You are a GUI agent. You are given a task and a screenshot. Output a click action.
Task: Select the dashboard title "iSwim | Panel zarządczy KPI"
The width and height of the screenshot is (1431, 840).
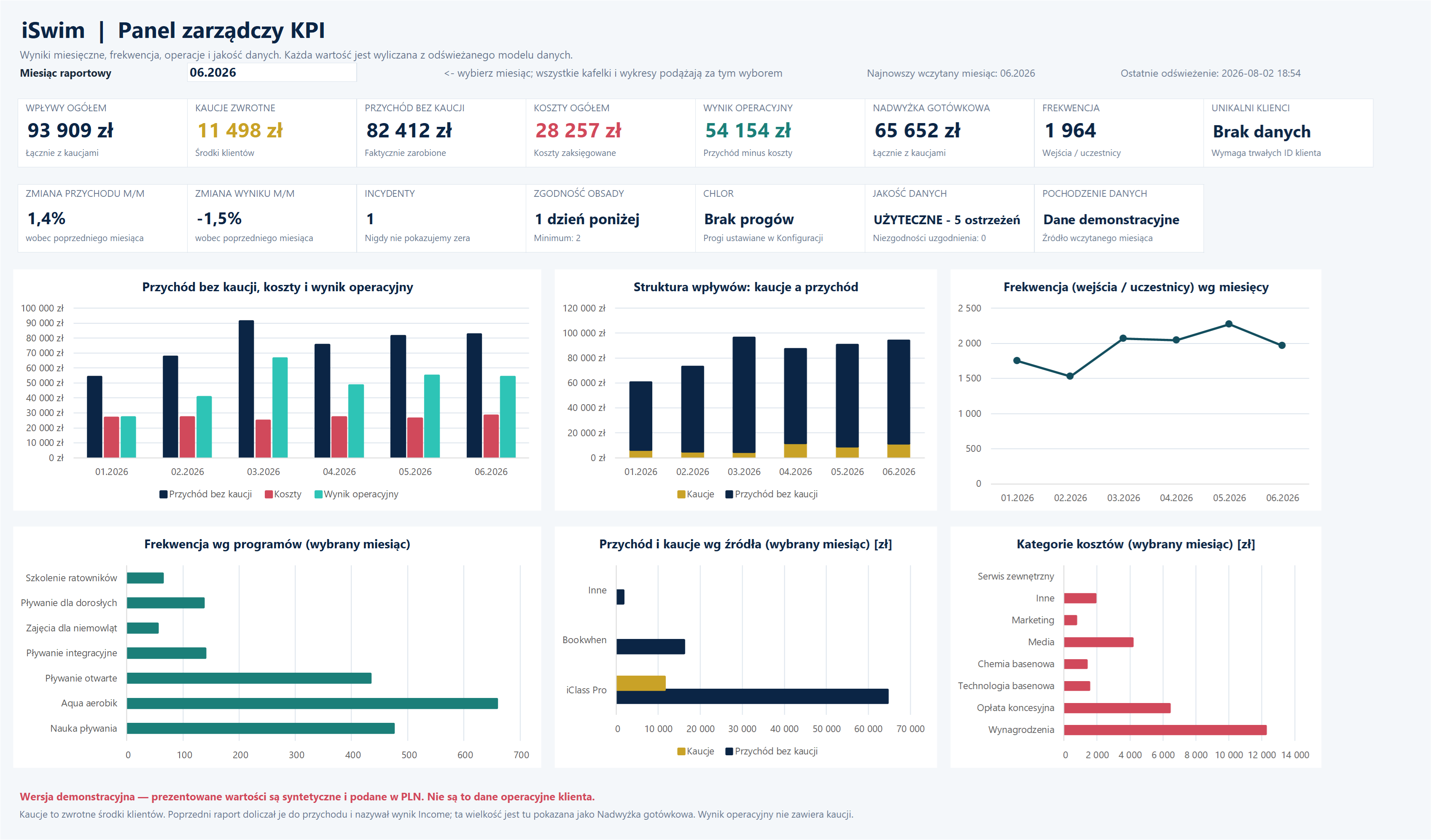tap(173, 31)
